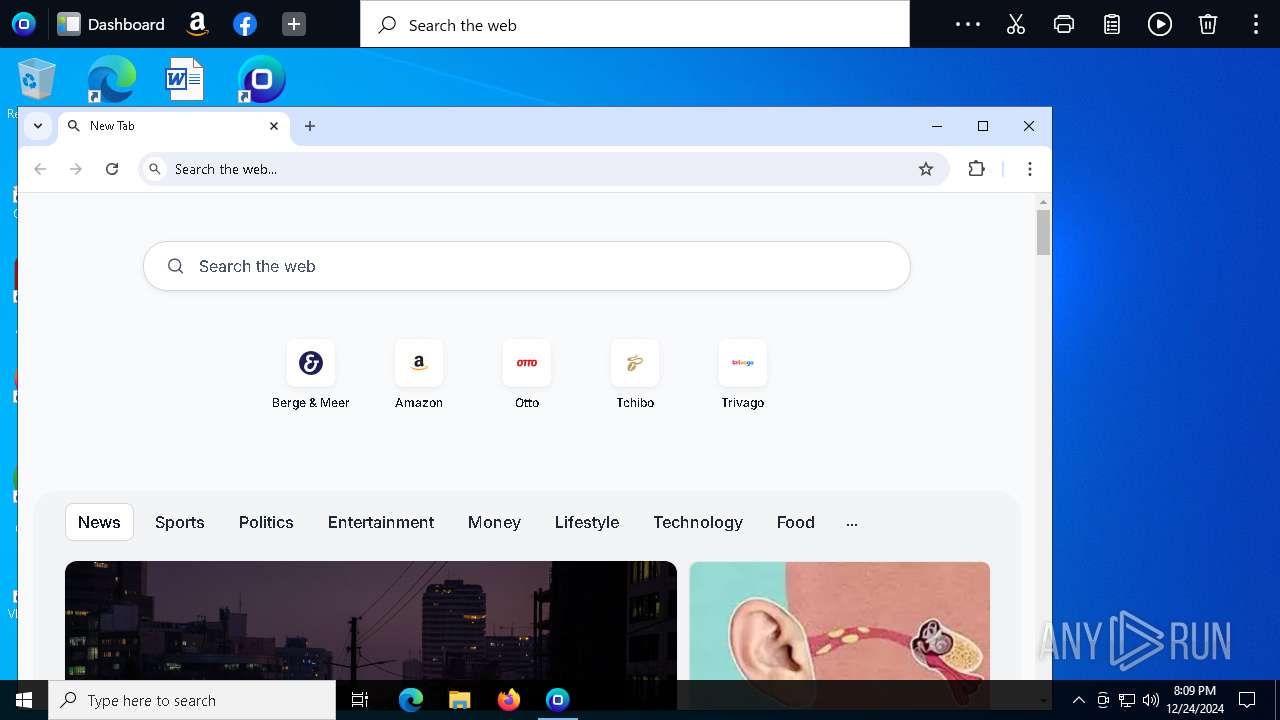Viewport: 1280px width, 720px height.
Task: Expand more feed categories ellipsis
Action: click(x=852, y=523)
